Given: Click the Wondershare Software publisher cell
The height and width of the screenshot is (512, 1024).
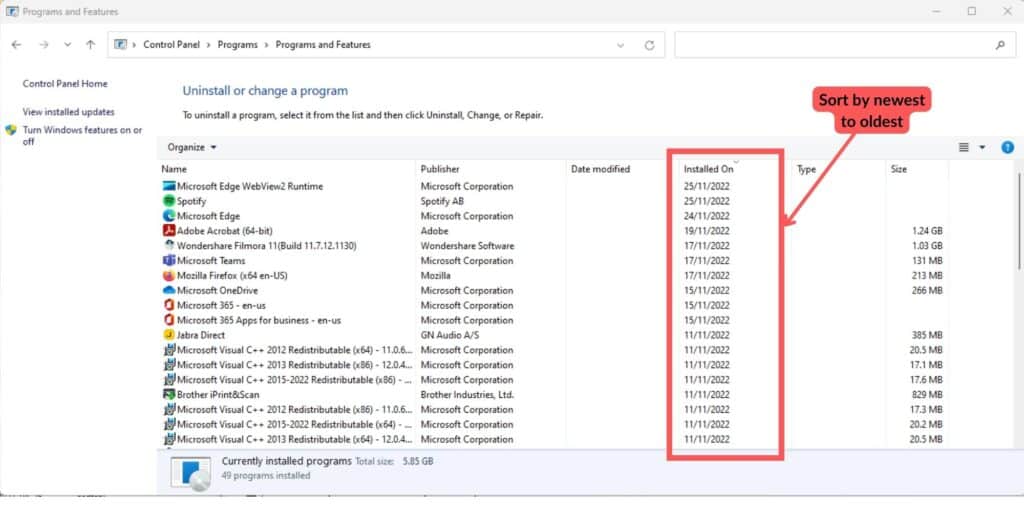Looking at the screenshot, I should [x=467, y=246].
